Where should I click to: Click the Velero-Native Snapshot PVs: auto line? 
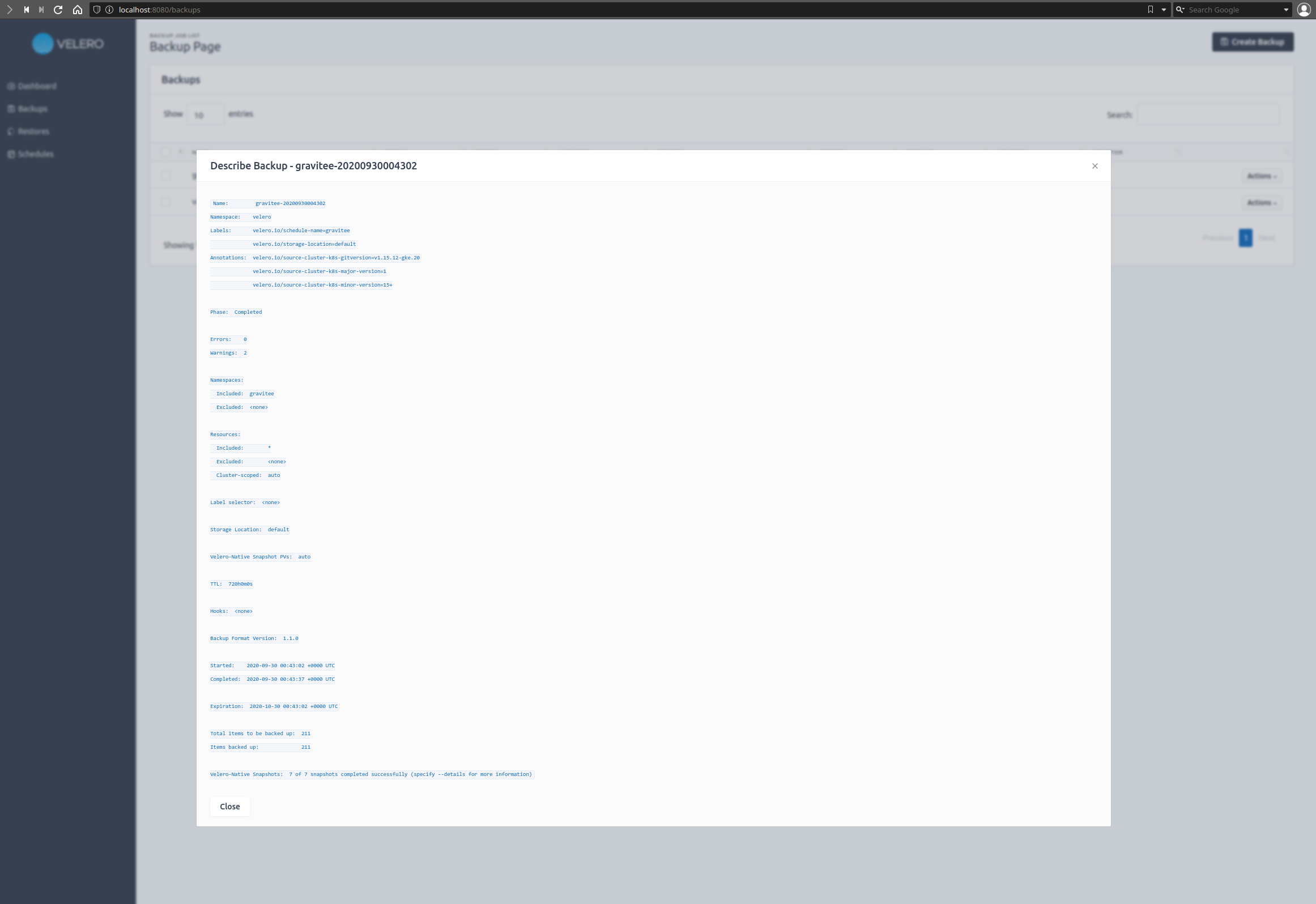click(x=261, y=557)
